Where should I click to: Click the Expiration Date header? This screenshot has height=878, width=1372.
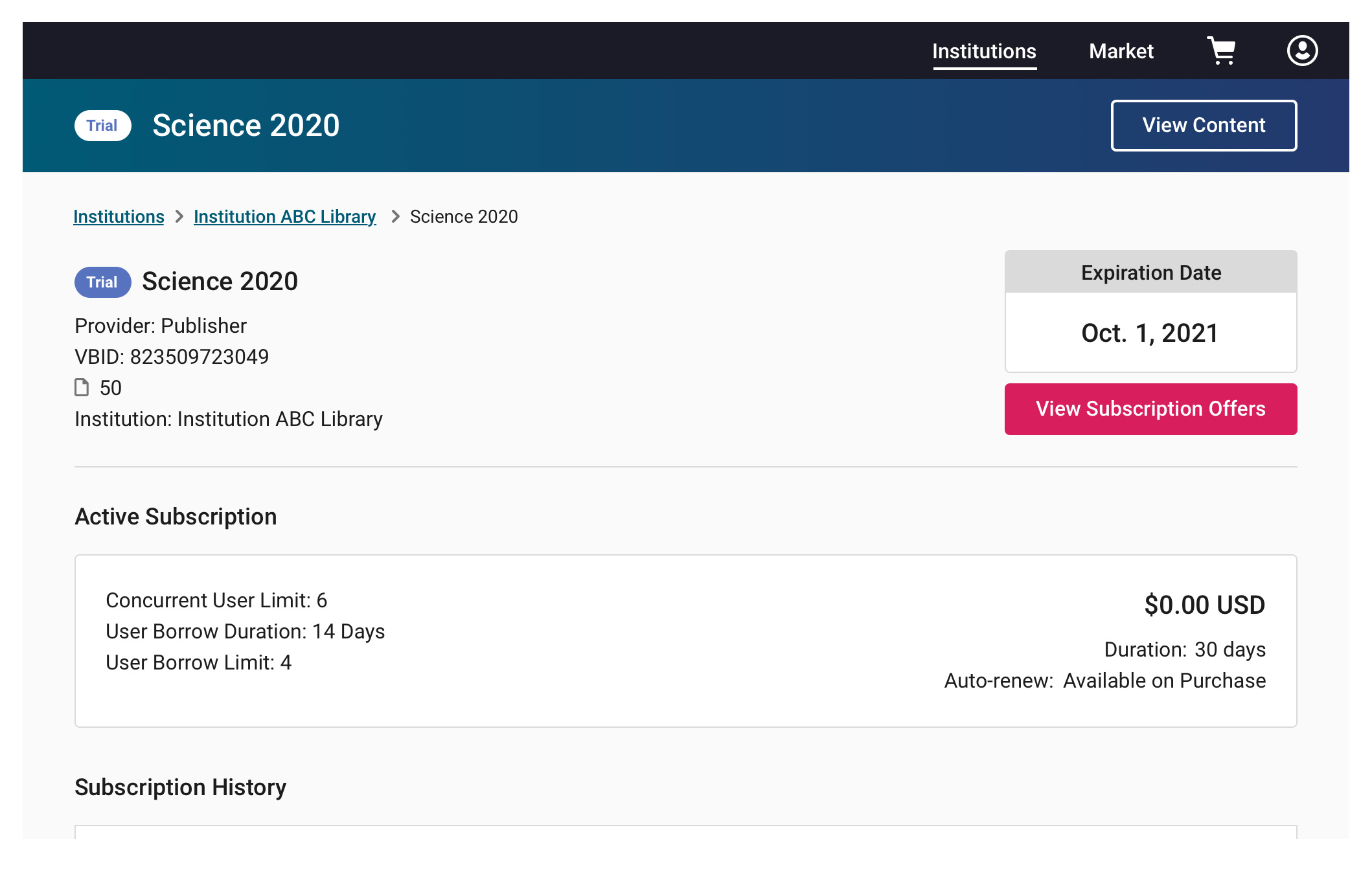1150,272
